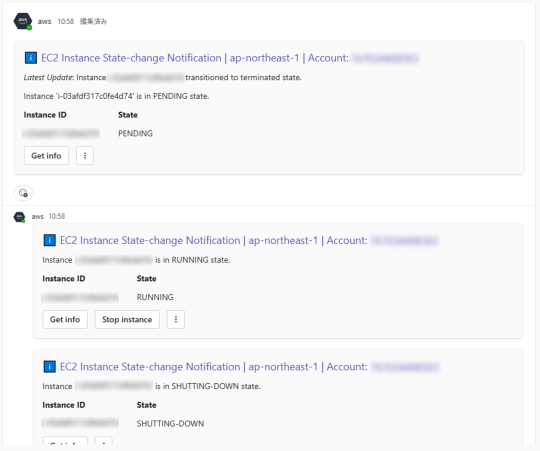The width and height of the screenshot is (540, 451).
Task: Open the first EC2 State-change Notification title link
Action: pos(195,58)
